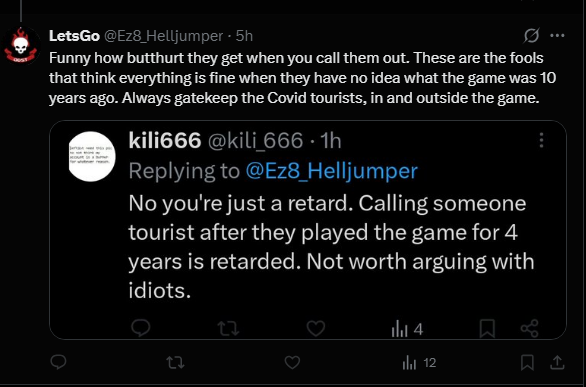This screenshot has width=586, height=387.
Task: Open the kili666 profile picture
Action: click(92, 156)
